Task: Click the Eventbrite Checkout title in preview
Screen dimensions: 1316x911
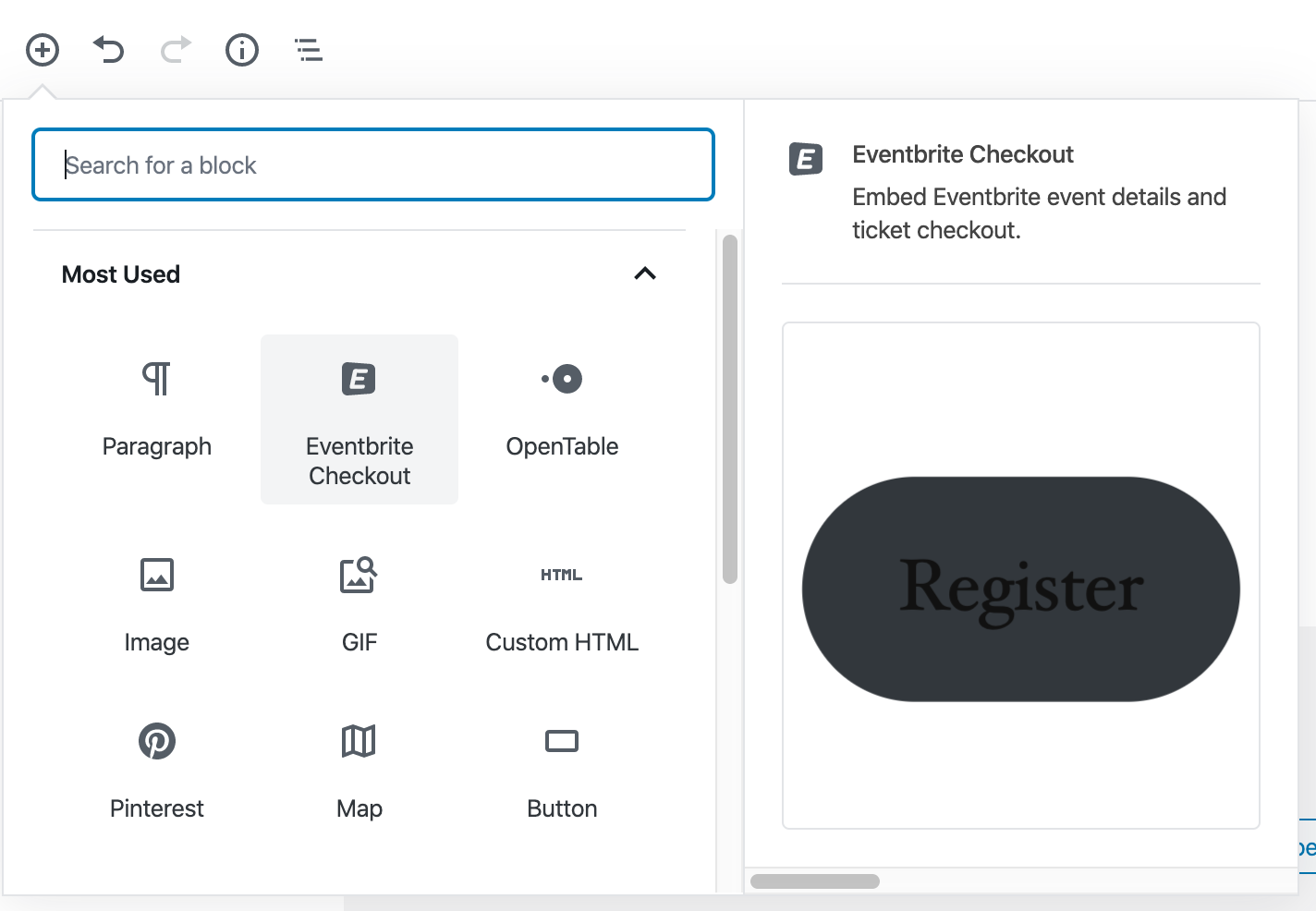Action: [963, 154]
